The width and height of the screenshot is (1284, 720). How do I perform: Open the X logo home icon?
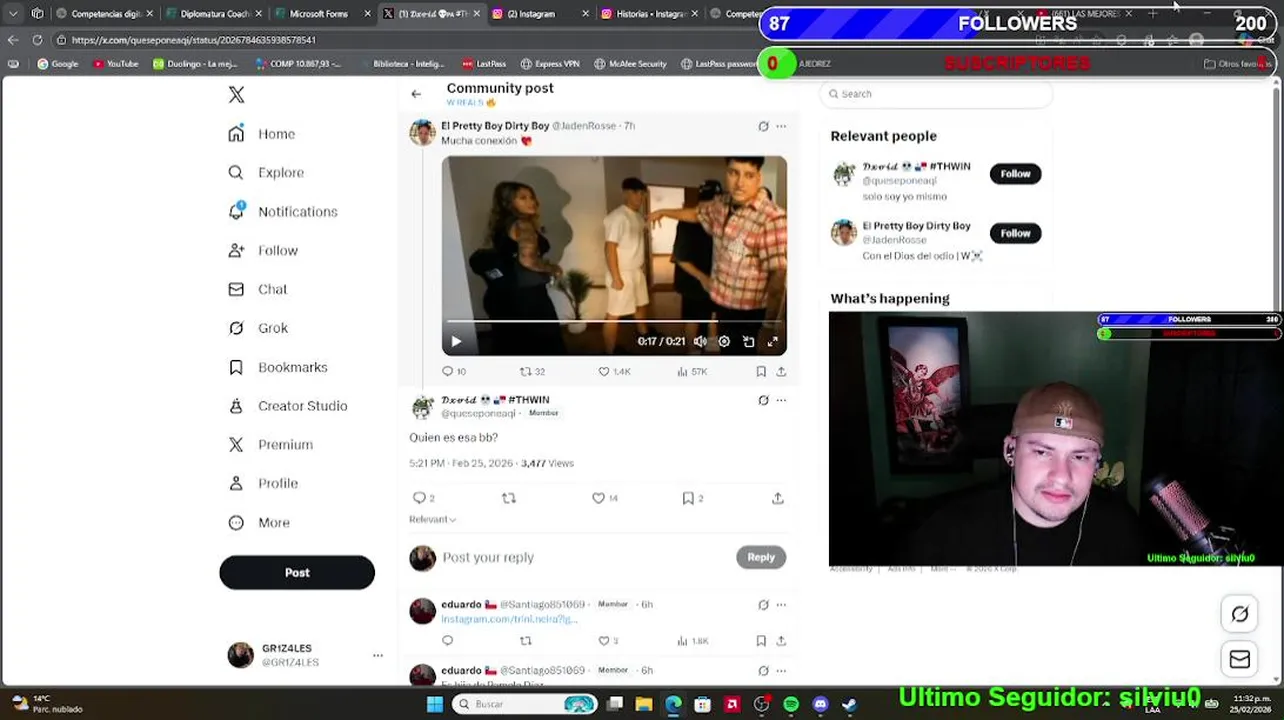[236, 94]
